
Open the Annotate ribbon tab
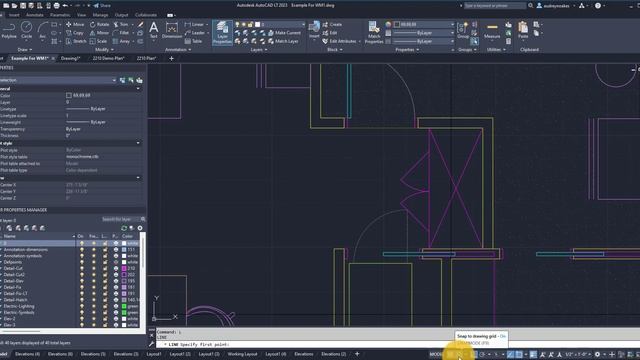click(x=35, y=15)
